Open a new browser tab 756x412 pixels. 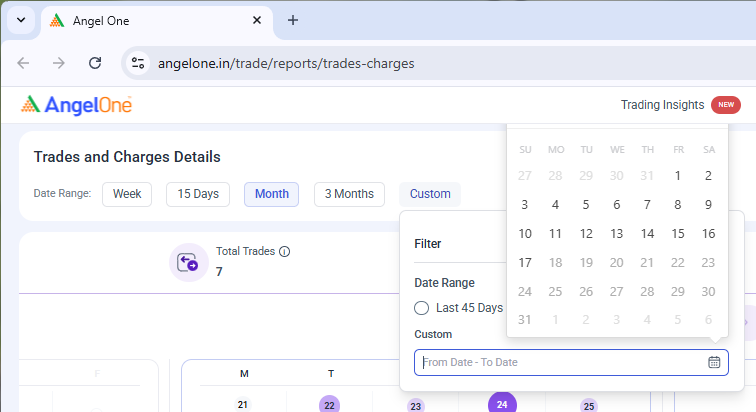293,20
